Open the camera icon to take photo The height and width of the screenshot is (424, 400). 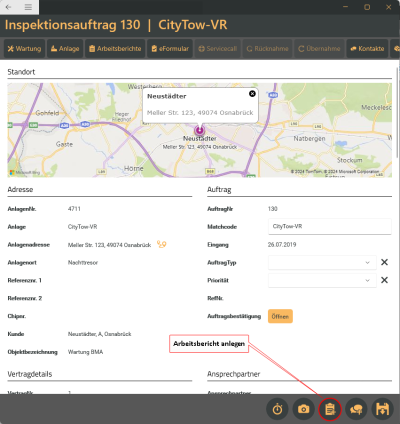303,409
